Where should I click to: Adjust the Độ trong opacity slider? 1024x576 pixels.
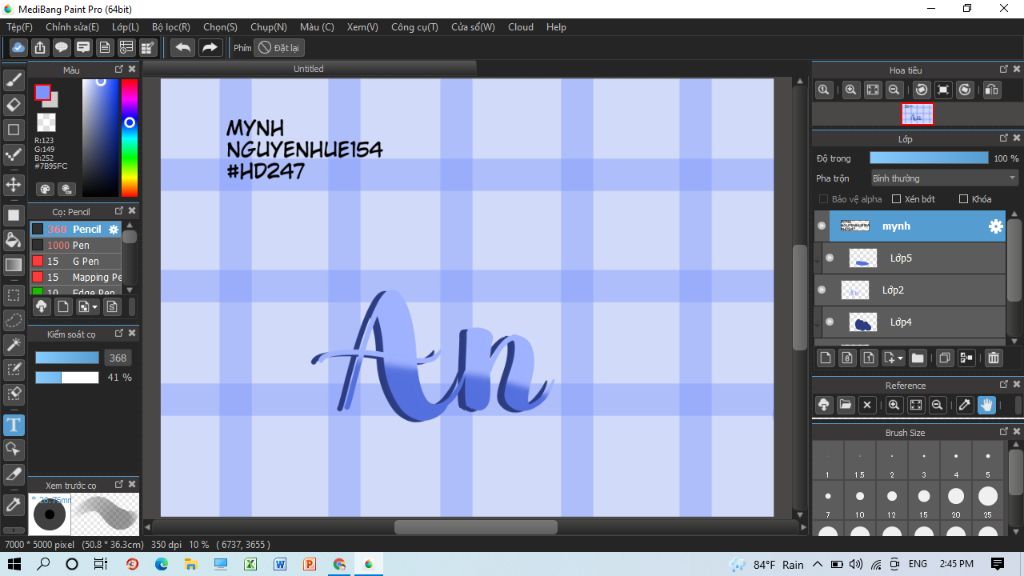tap(929, 158)
